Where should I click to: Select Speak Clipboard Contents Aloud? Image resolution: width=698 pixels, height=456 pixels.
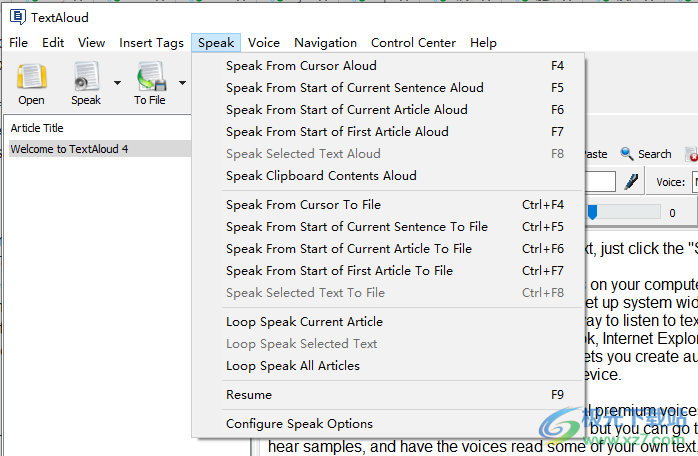321,176
